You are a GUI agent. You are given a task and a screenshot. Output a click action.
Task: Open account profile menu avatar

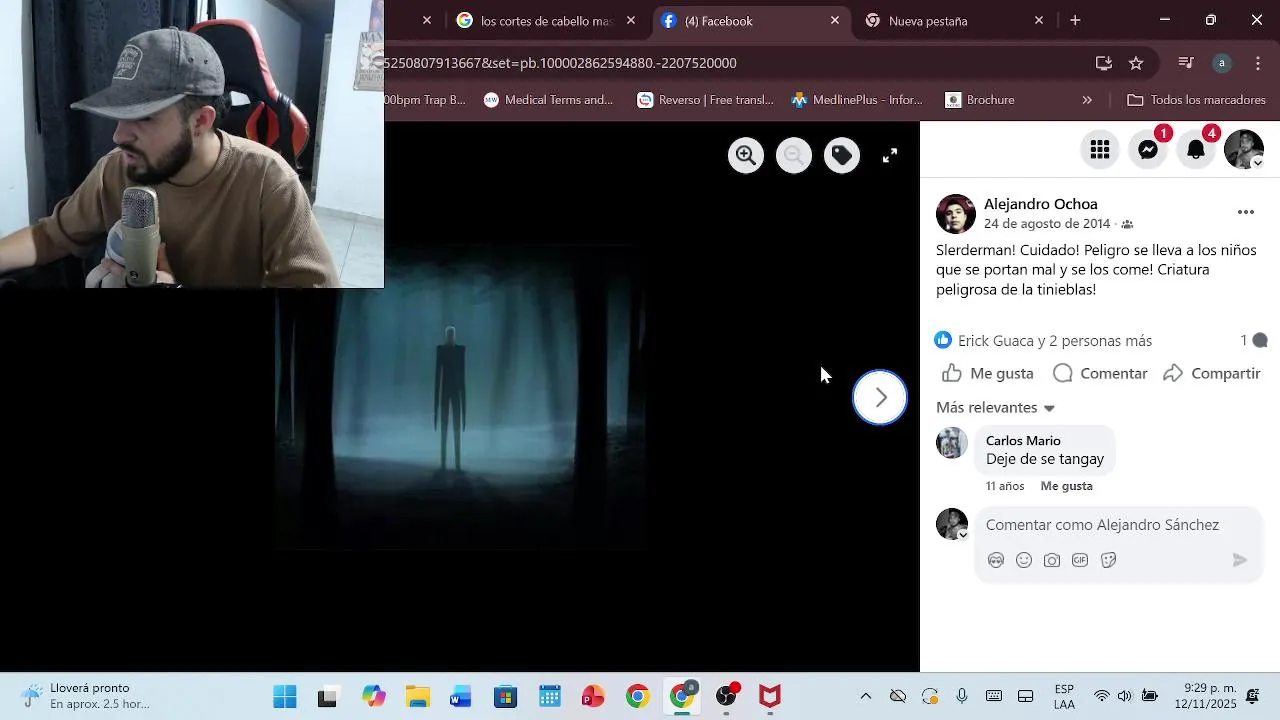tap(1244, 150)
